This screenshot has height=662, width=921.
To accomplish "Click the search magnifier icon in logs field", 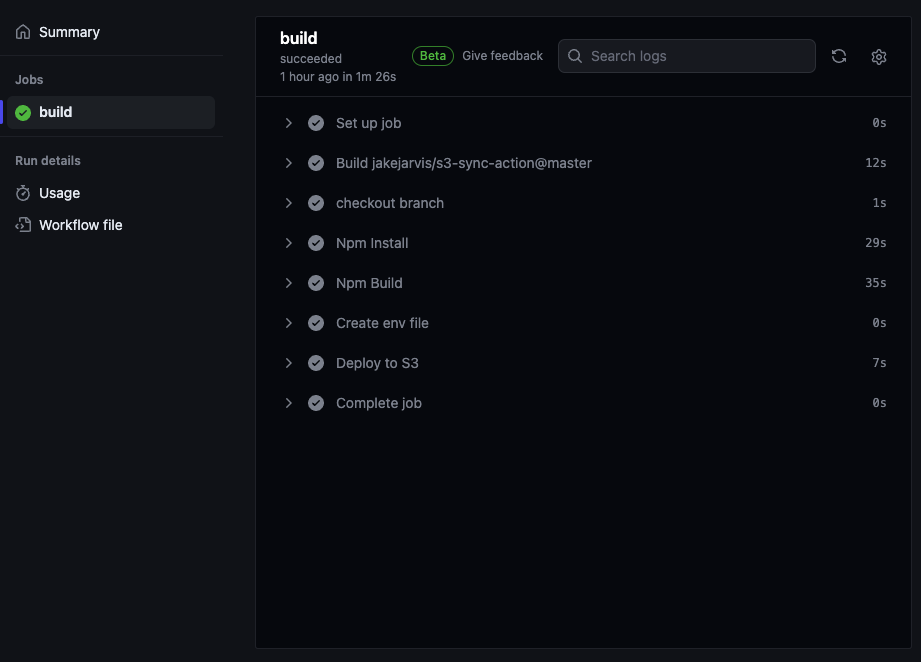I will (575, 56).
